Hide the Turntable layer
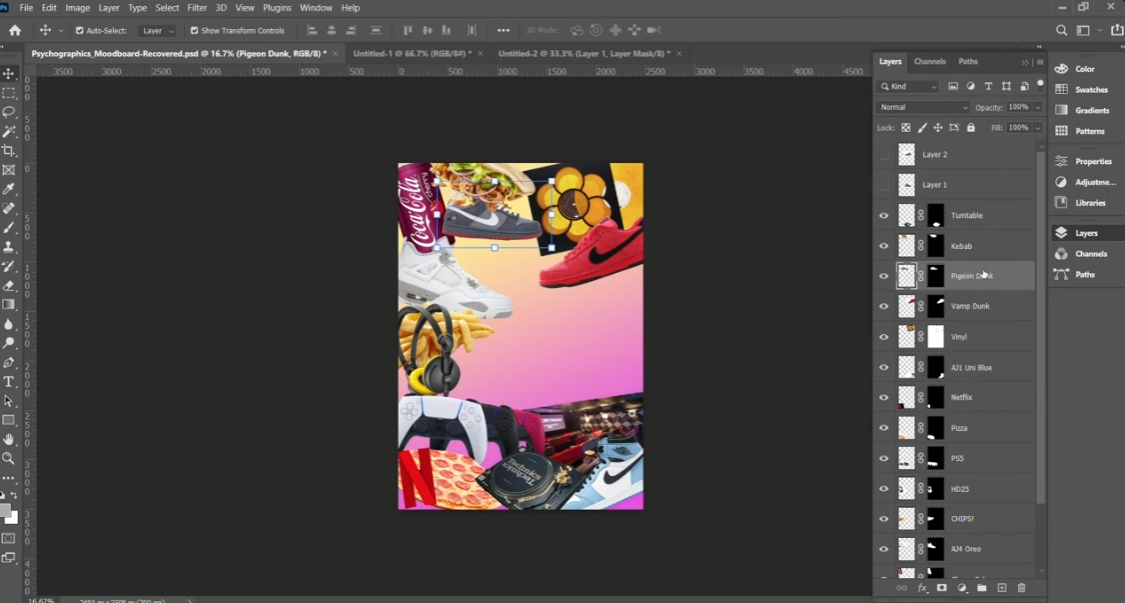The width and height of the screenshot is (1125, 603). click(884, 215)
